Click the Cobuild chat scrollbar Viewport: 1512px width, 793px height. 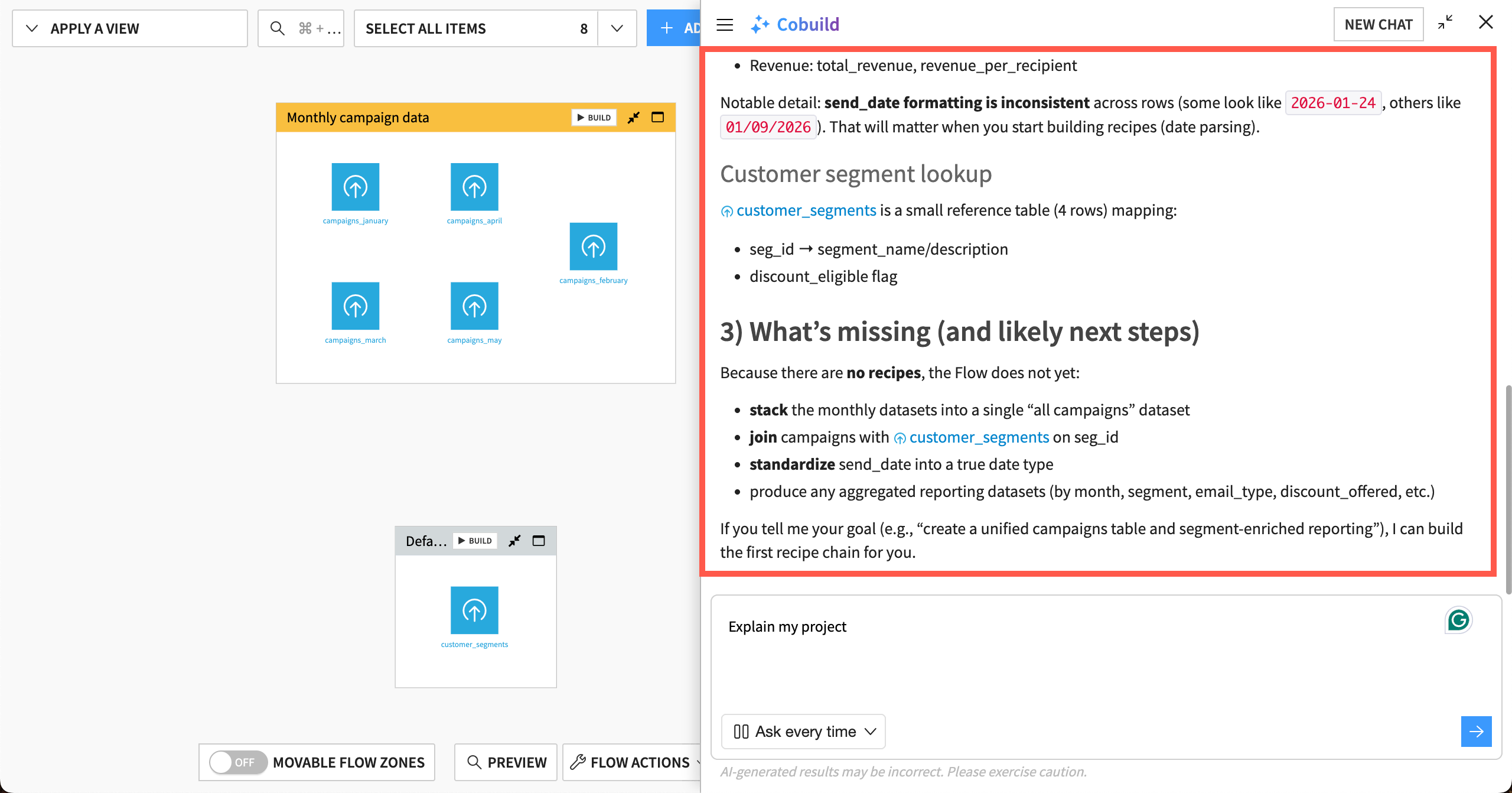(x=1508, y=489)
